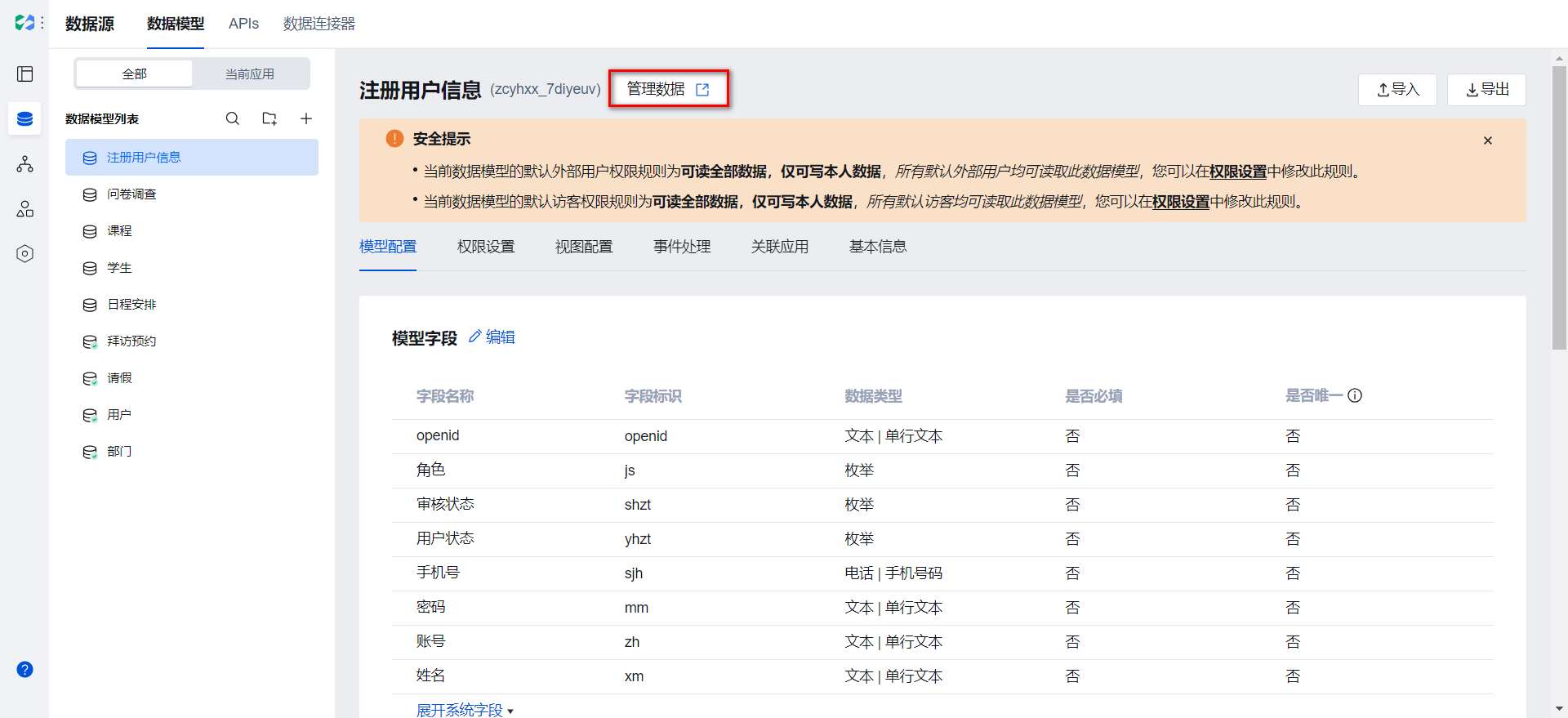Select 注册用户信息 in model list
The width and height of the screenshot is (1568, 718).
click(192, 158)
